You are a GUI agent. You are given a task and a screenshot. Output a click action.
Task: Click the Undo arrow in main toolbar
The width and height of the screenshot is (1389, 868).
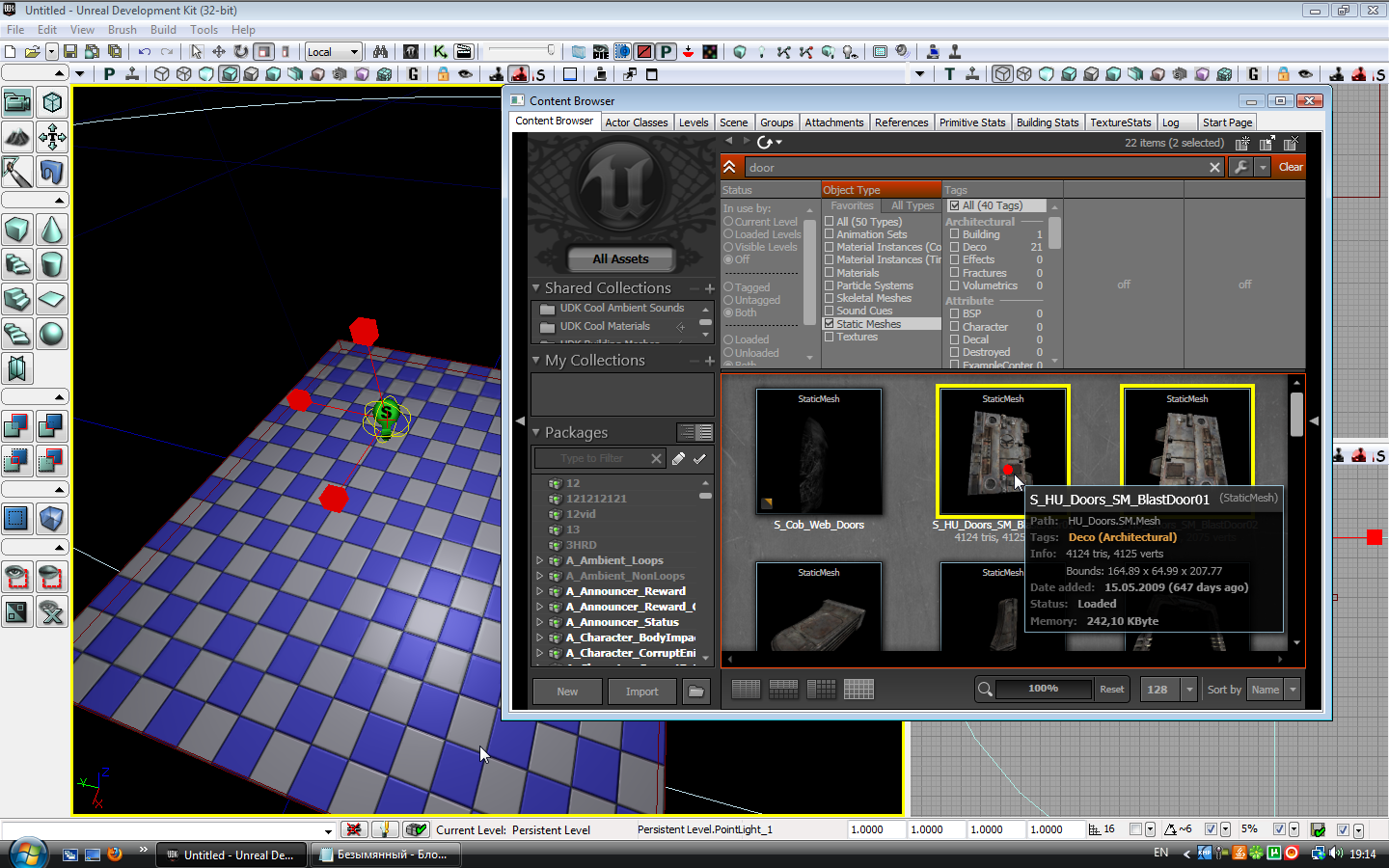[145, 52]
